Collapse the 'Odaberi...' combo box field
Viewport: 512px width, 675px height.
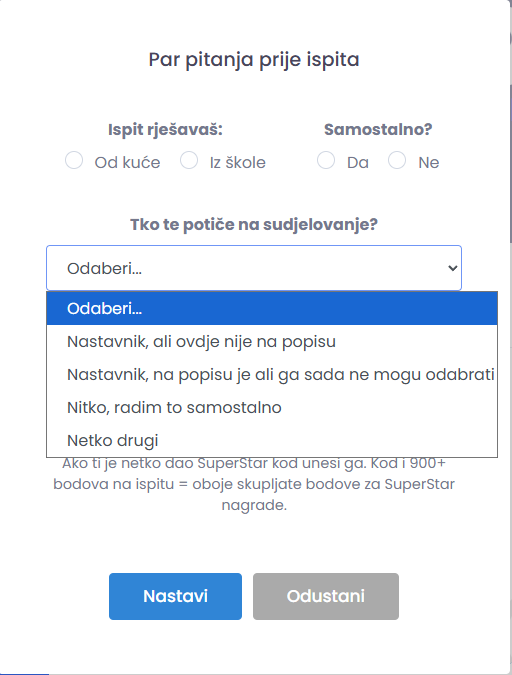(x=254, y=268)
